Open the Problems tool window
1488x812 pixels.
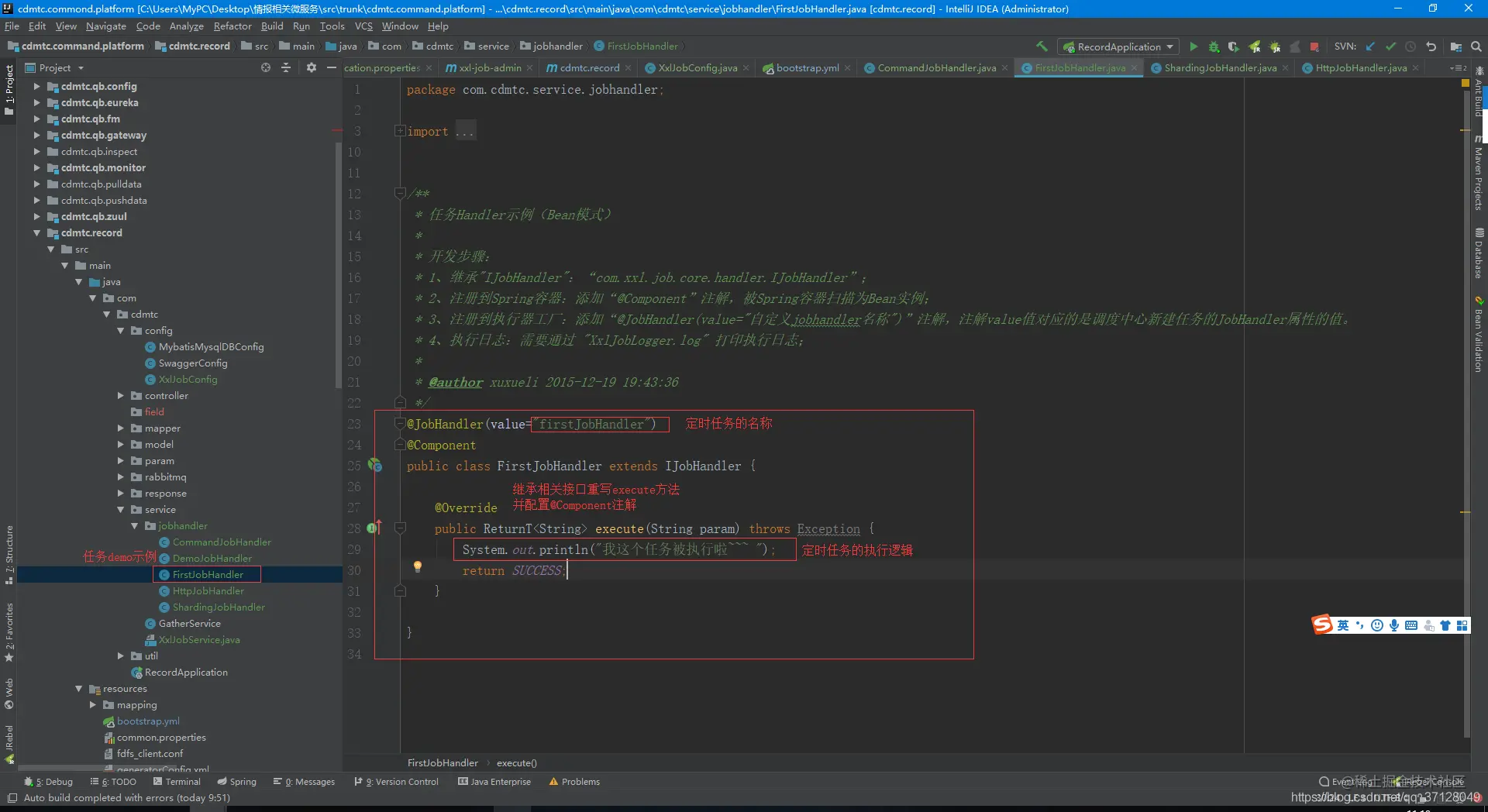(x=574, y=782)
